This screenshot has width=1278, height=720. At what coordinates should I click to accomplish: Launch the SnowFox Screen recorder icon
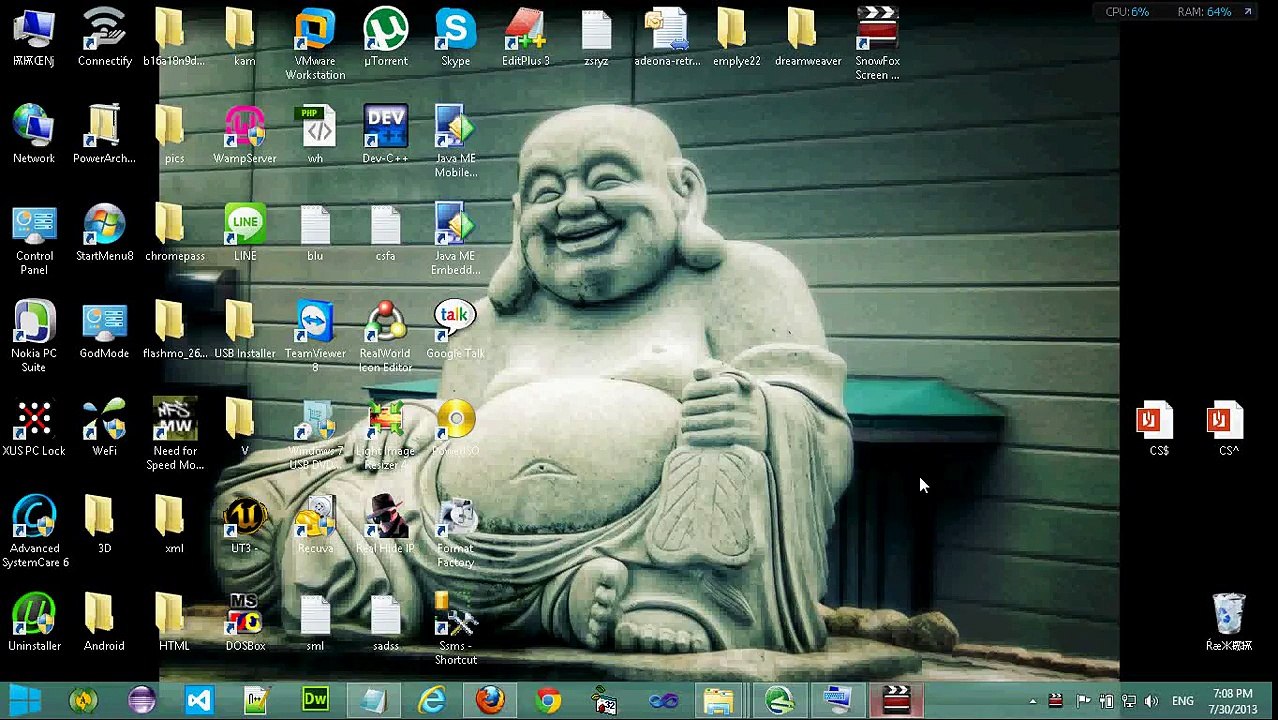pos(877,44)
